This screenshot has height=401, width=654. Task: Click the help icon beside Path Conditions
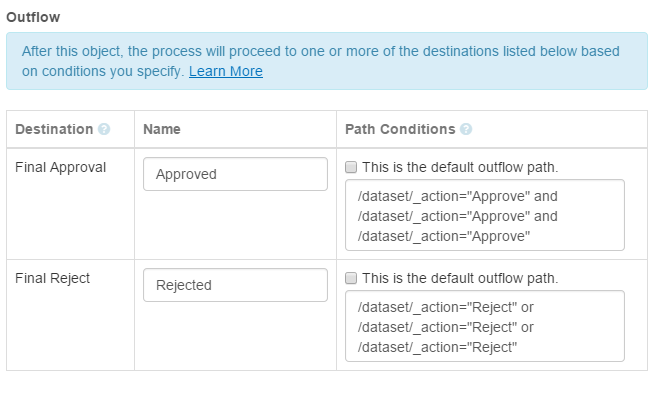[466, 129]
